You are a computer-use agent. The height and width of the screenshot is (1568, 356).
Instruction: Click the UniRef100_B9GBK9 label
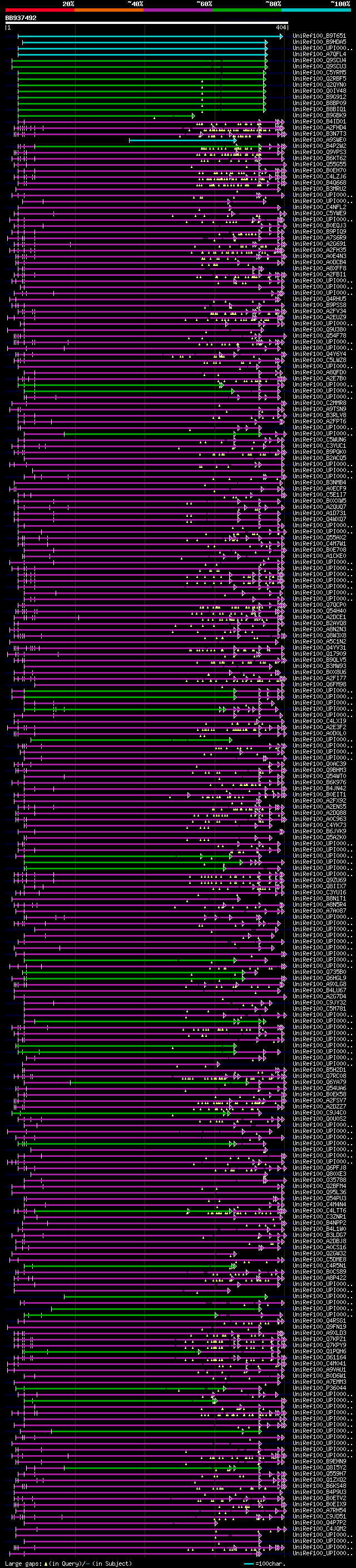point(319,115)
